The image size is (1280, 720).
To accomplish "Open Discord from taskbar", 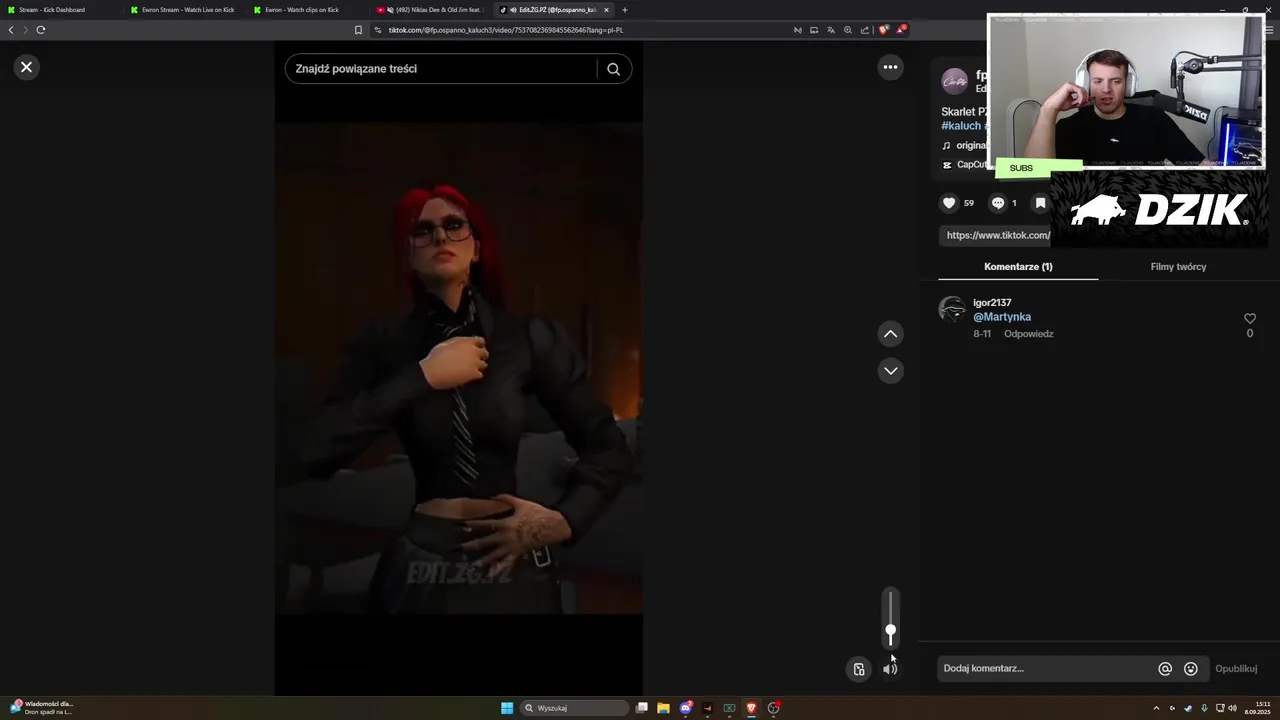I will pyautogui.click(x=685, y=708).
